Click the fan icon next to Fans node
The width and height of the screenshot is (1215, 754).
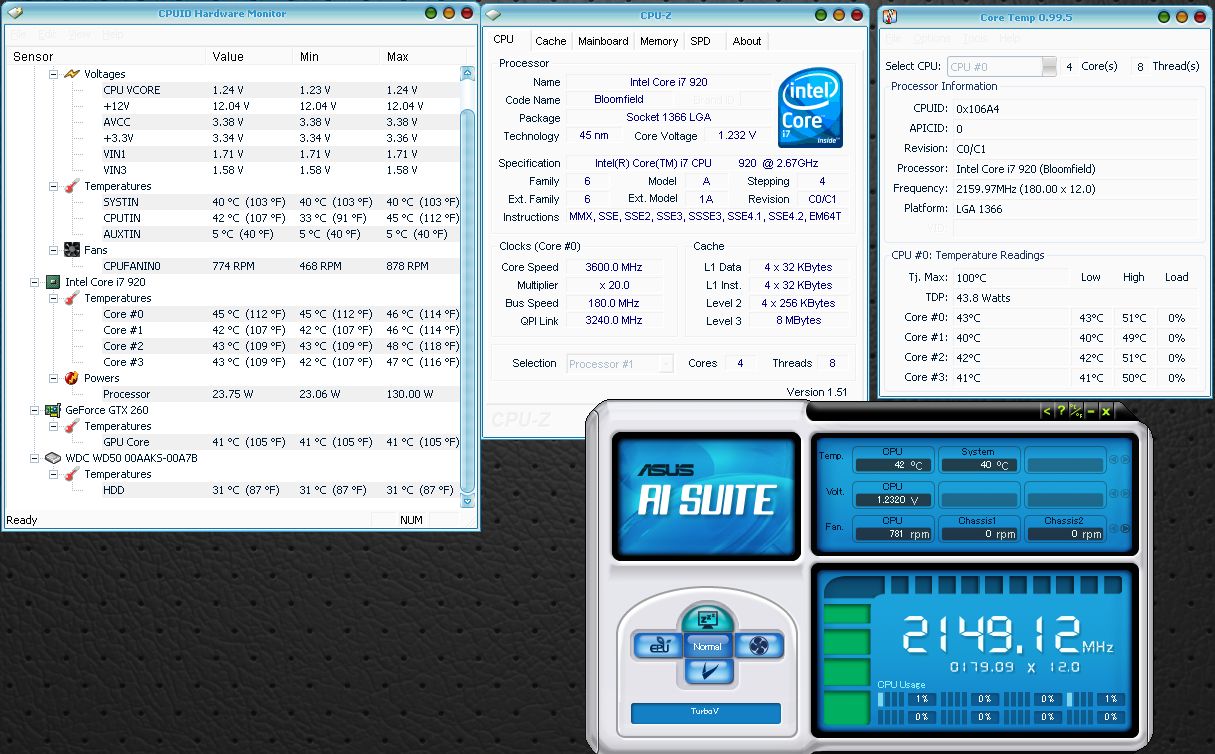tap(72, 250)
